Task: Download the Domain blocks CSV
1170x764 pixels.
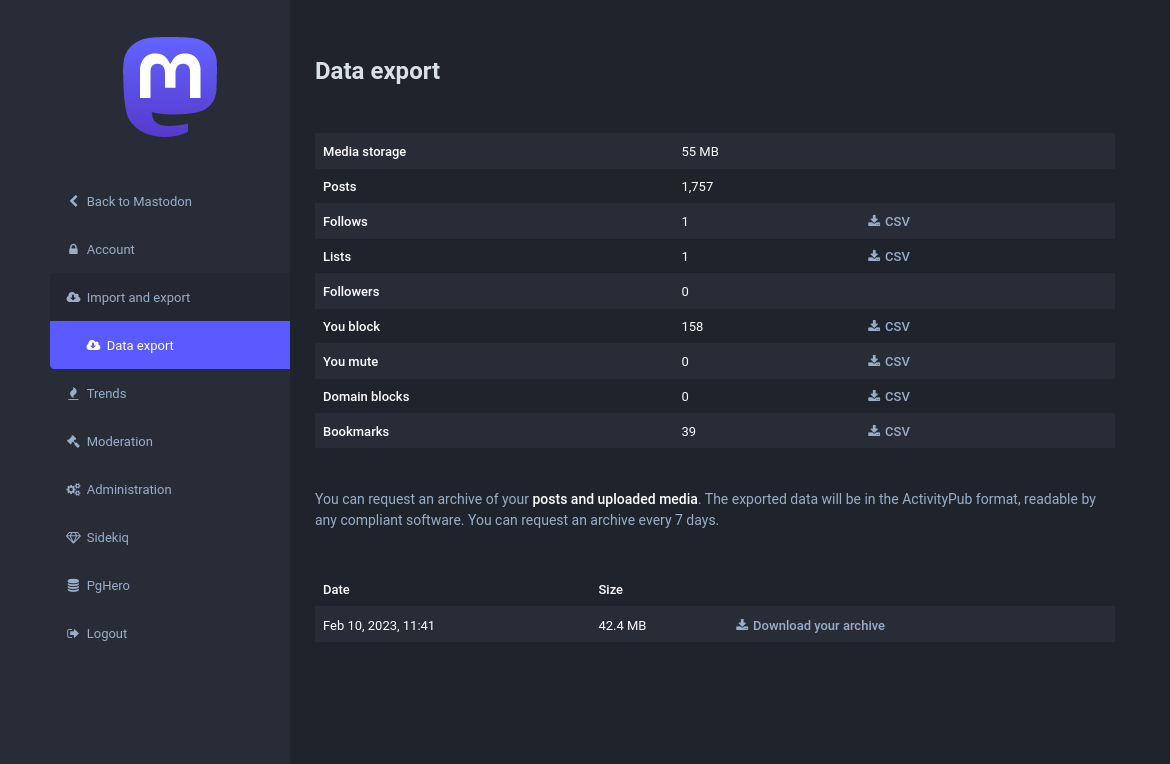Action: (x=889, y=397)
